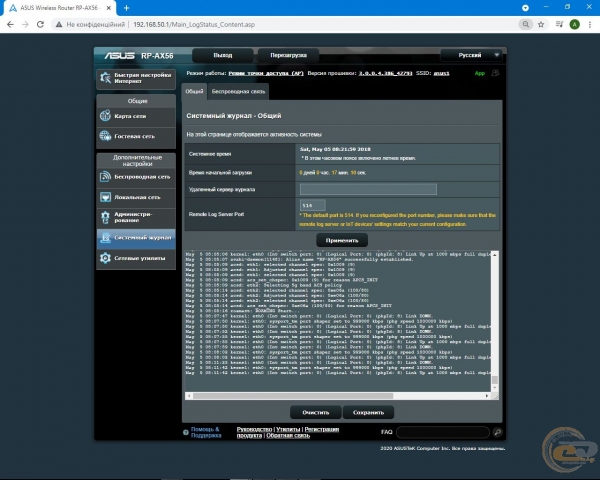Open the Обратная связь (Feedback) link
The height and width of the screenshot is (480, 600).
coord(288,435)
